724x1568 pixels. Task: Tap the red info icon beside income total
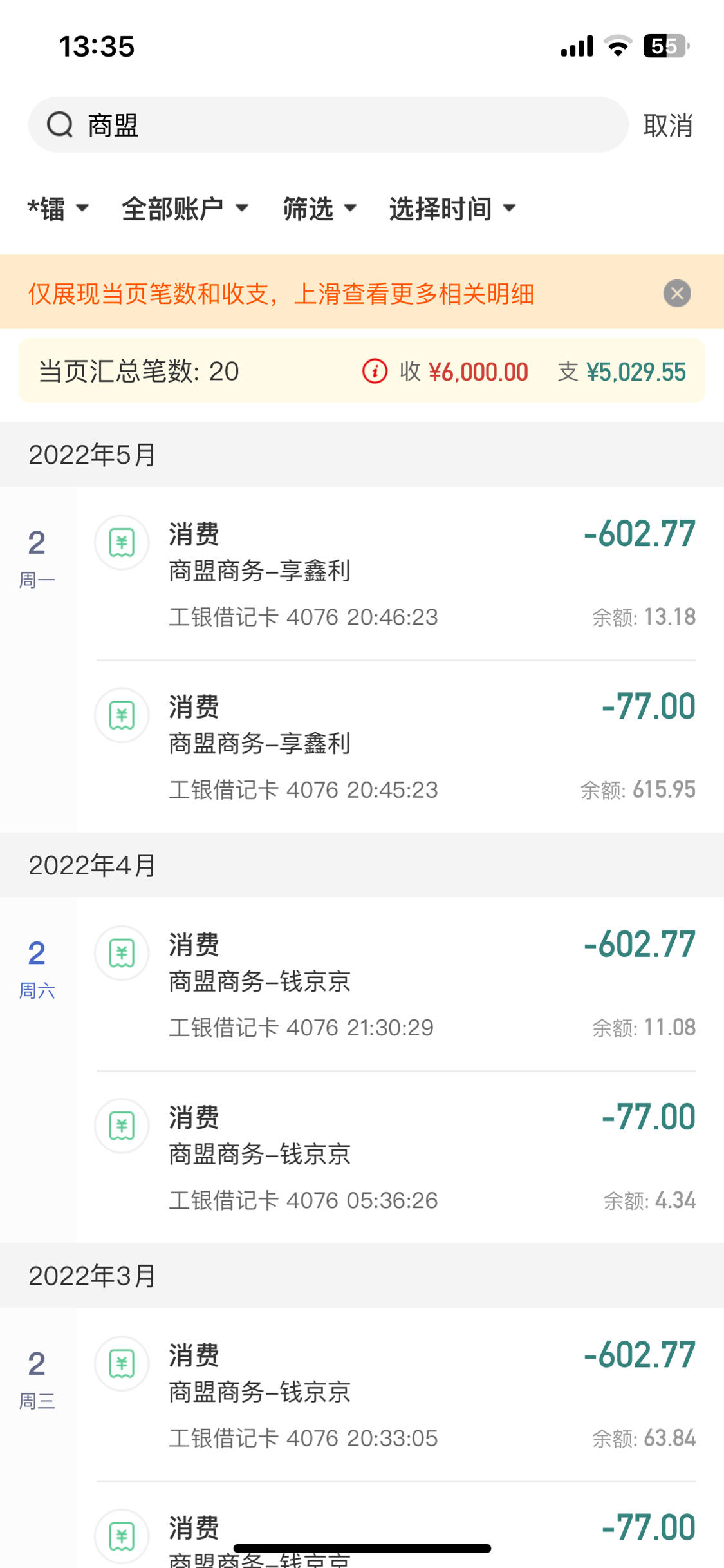pyautogui.click(x=375, y=372)
